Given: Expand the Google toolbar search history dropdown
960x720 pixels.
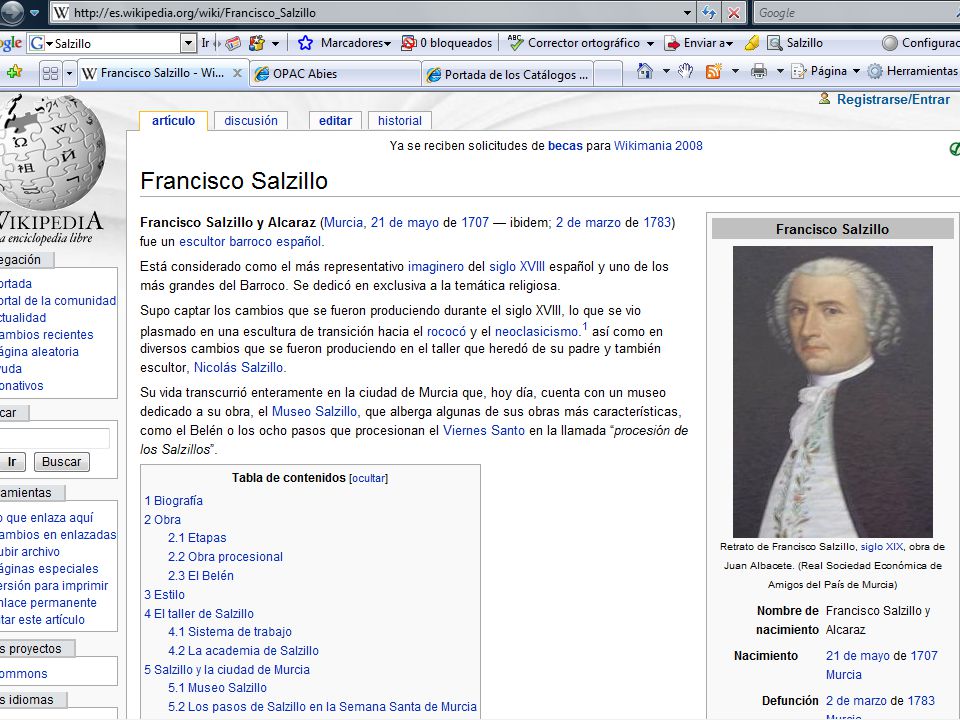Looking at the screenshot, I should coord(189,43).
